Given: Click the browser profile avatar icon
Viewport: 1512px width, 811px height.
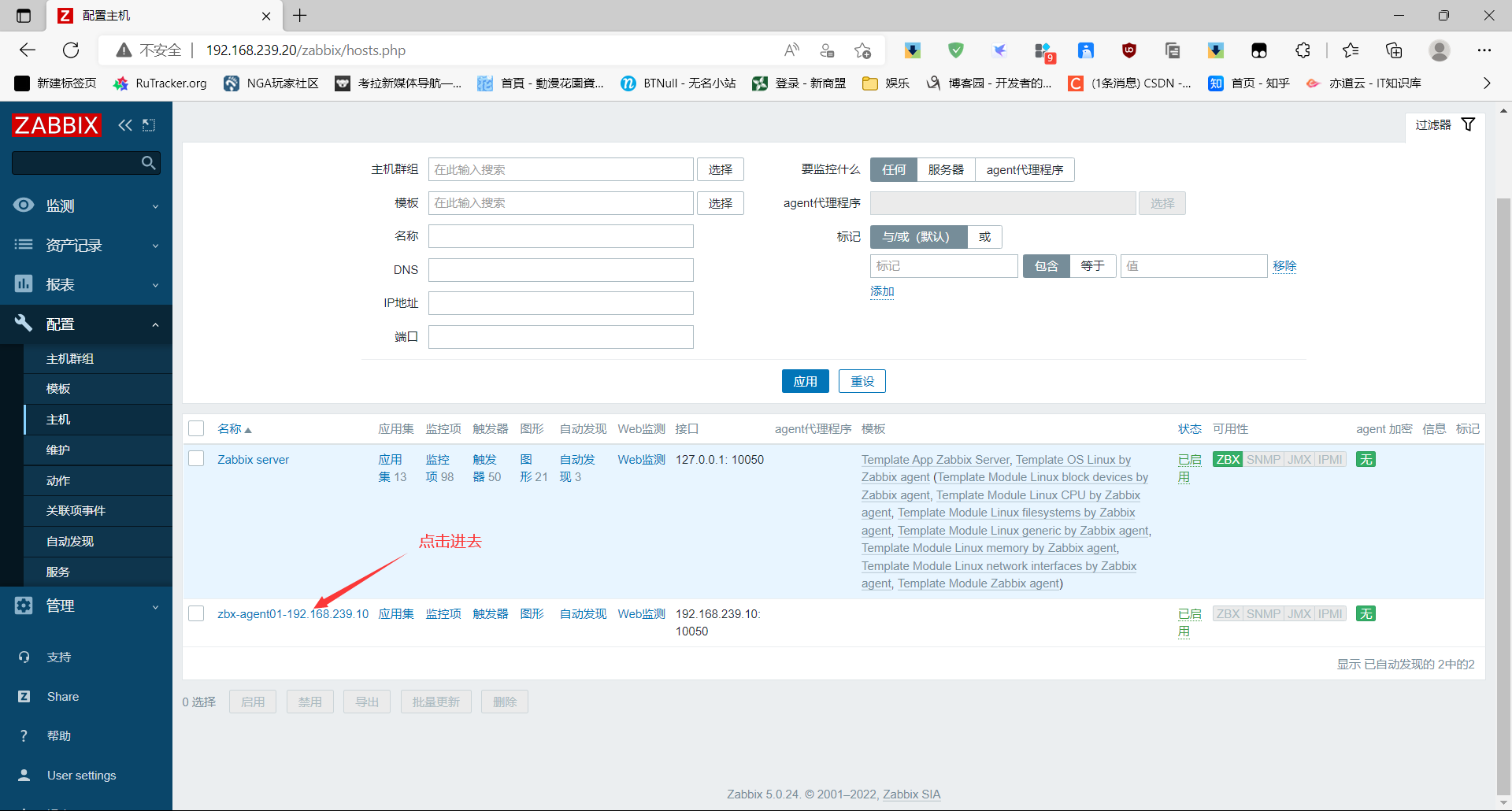Looking at the screenshot, I should [x=1440, y=50].
